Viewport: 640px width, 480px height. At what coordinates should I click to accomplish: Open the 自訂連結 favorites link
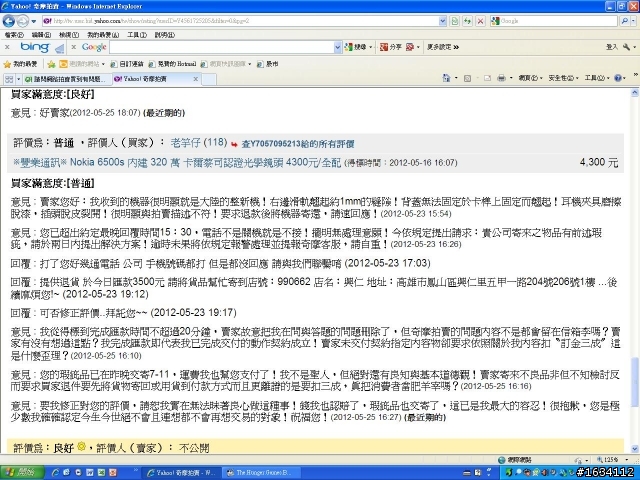point(127,64)
